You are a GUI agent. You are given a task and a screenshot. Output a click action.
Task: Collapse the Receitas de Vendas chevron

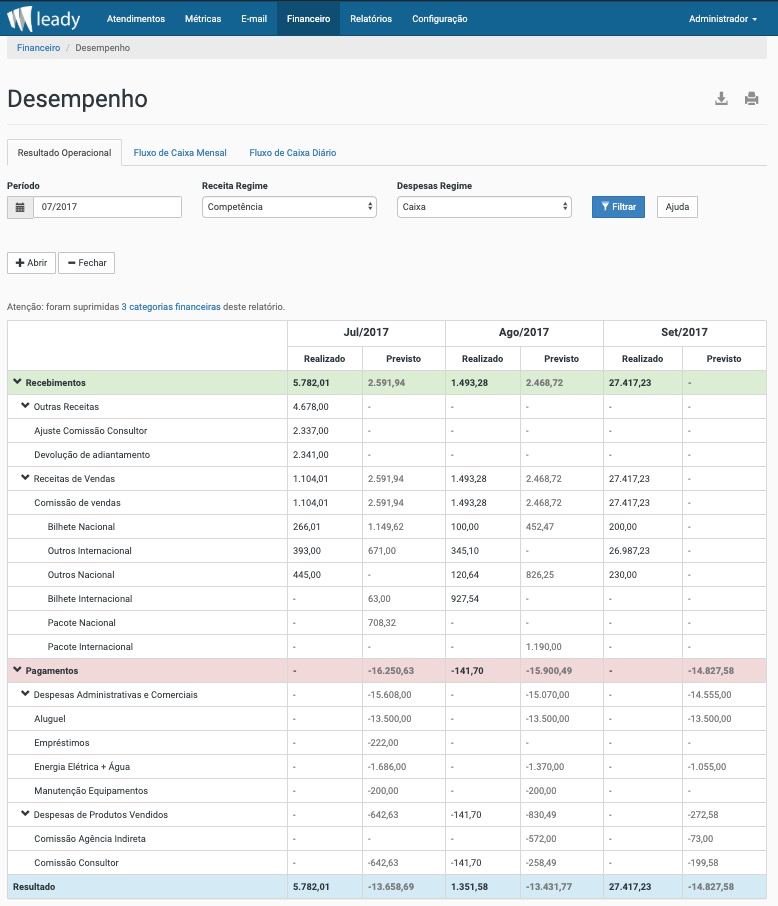tap(25, 478)
